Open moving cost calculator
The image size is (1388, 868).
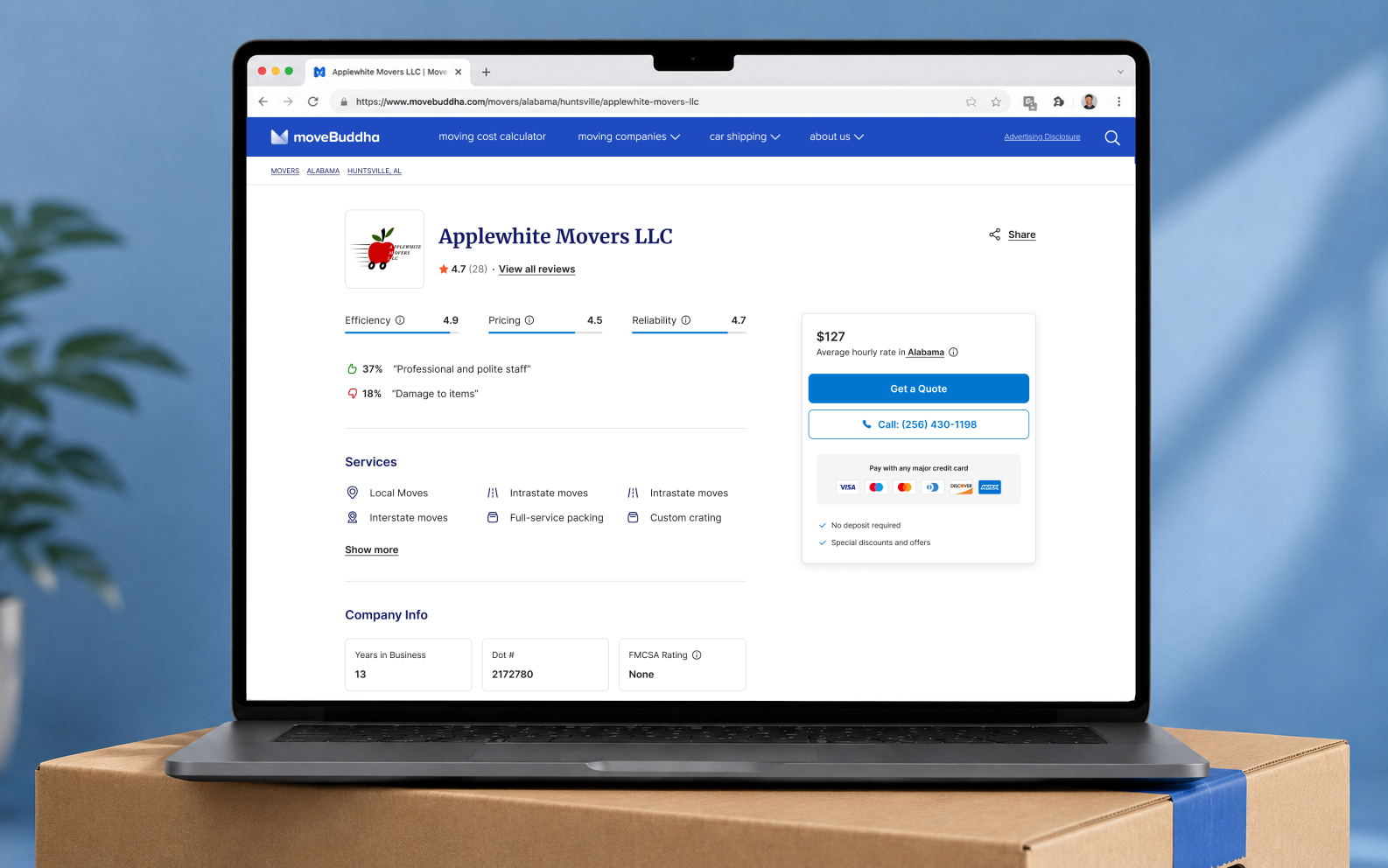pos(492,136)
